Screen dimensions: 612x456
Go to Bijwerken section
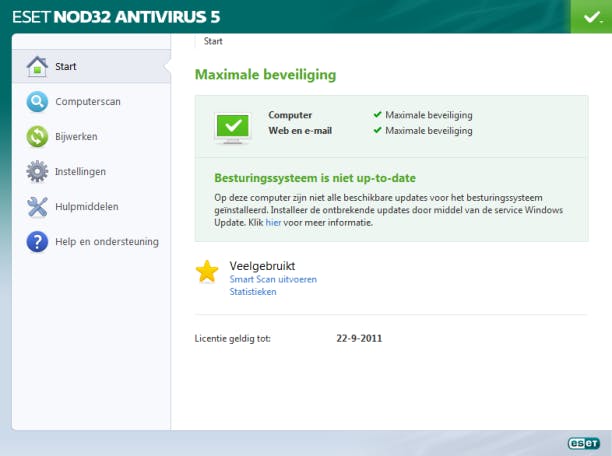[91, 137]
